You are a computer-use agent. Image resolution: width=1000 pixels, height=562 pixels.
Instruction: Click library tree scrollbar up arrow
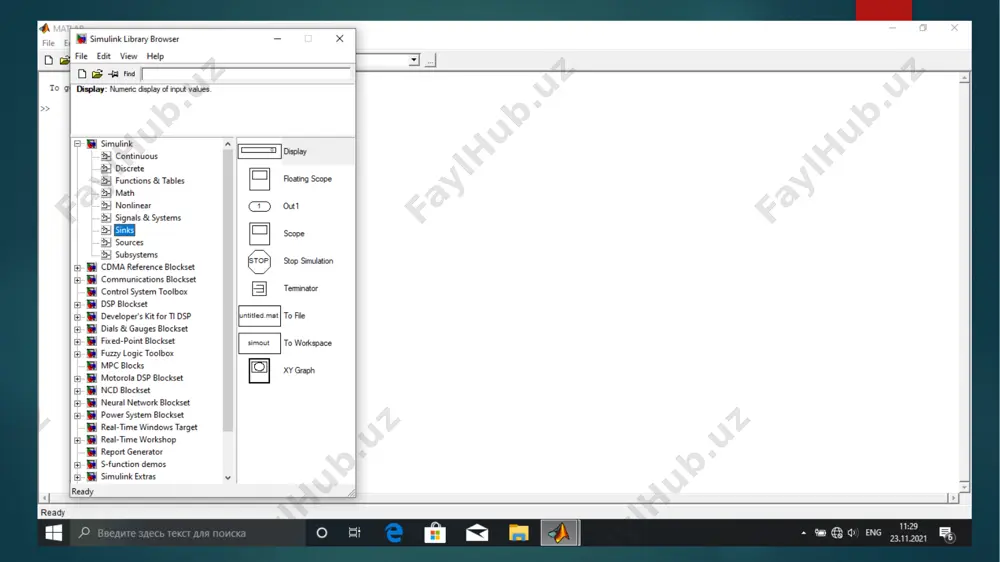(x=228, y=144)
